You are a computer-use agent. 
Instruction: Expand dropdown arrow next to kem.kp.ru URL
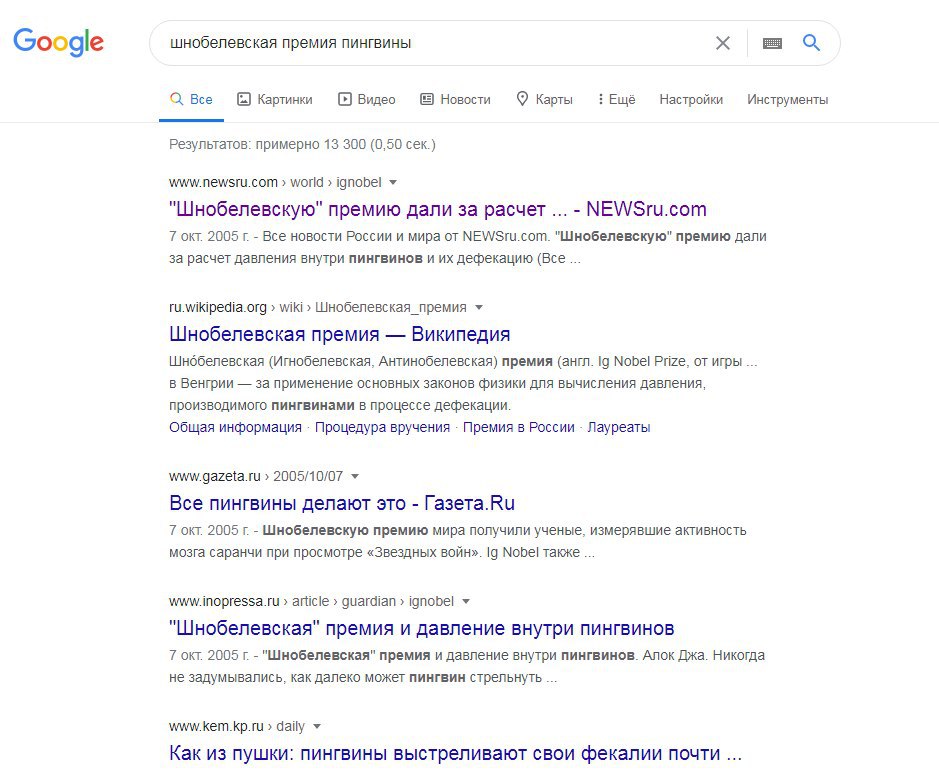[317, 726]
